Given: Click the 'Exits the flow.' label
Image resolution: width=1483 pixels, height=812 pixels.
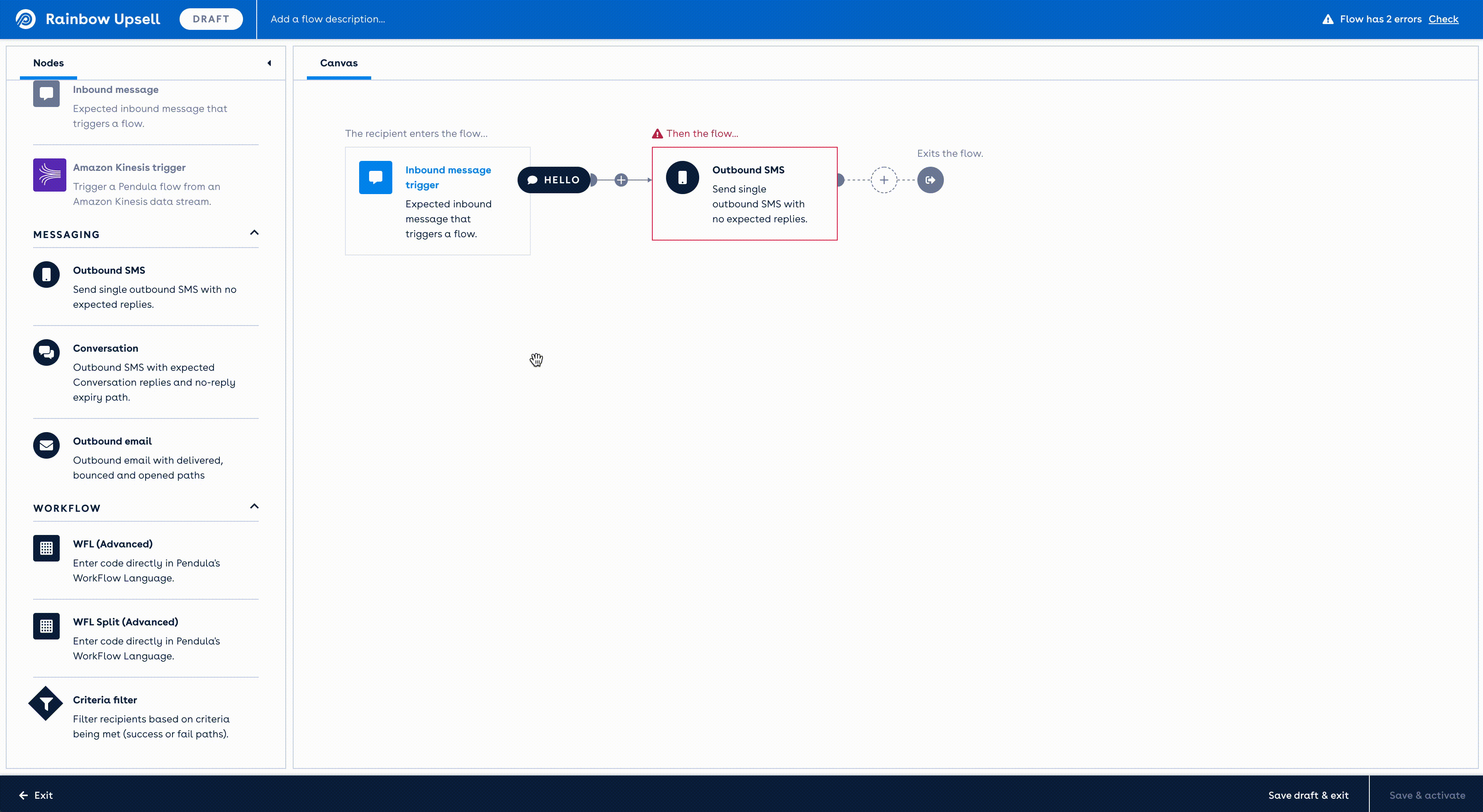Looking at the screenshot, I should coord(950,154).
